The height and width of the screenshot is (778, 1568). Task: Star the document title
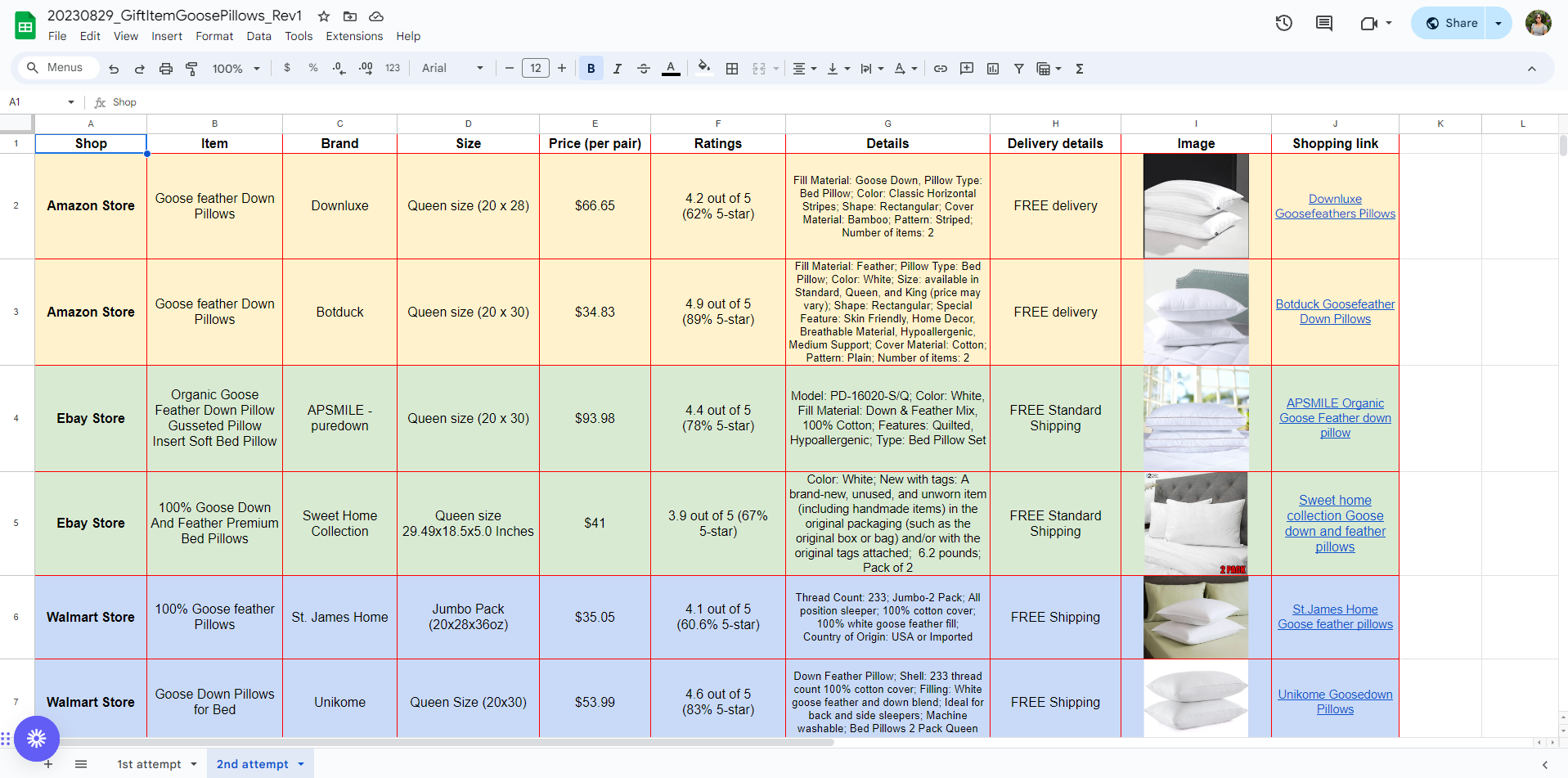click(324, 16)
